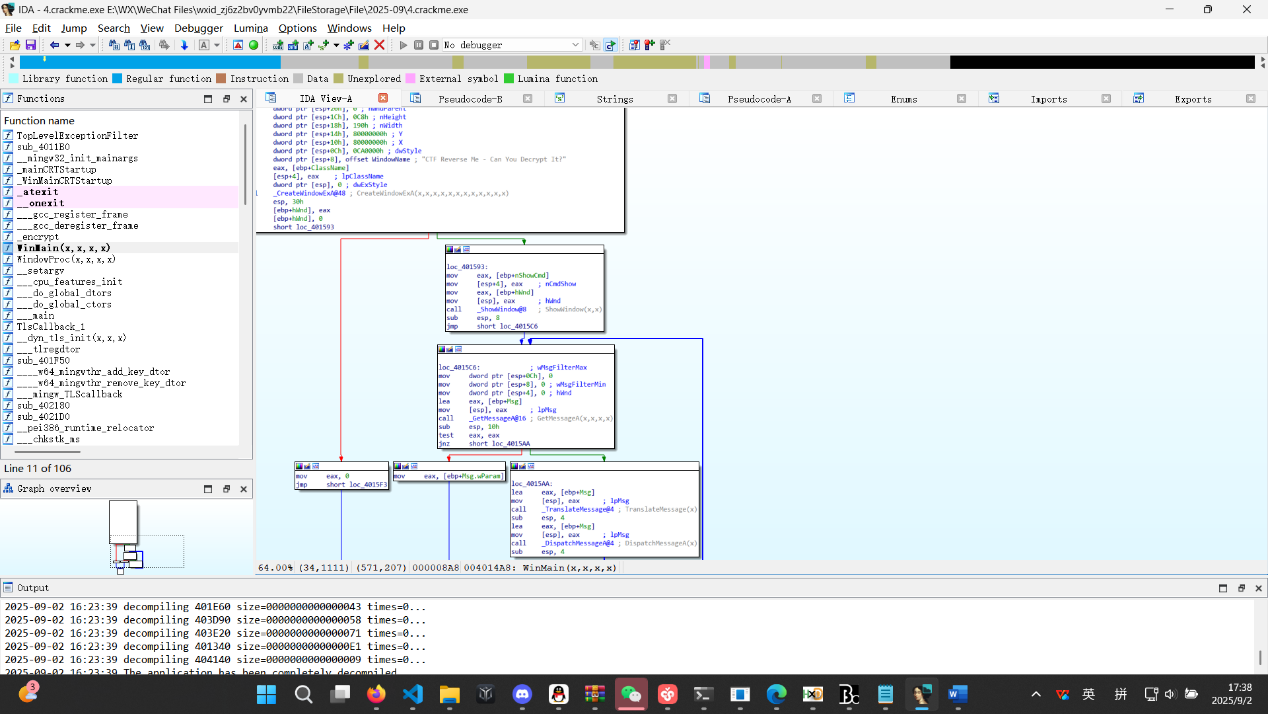Open WeChat from the taskbar
Image resolution: width=1268 pixels, height=714 pixels.
tap(631, 694)
